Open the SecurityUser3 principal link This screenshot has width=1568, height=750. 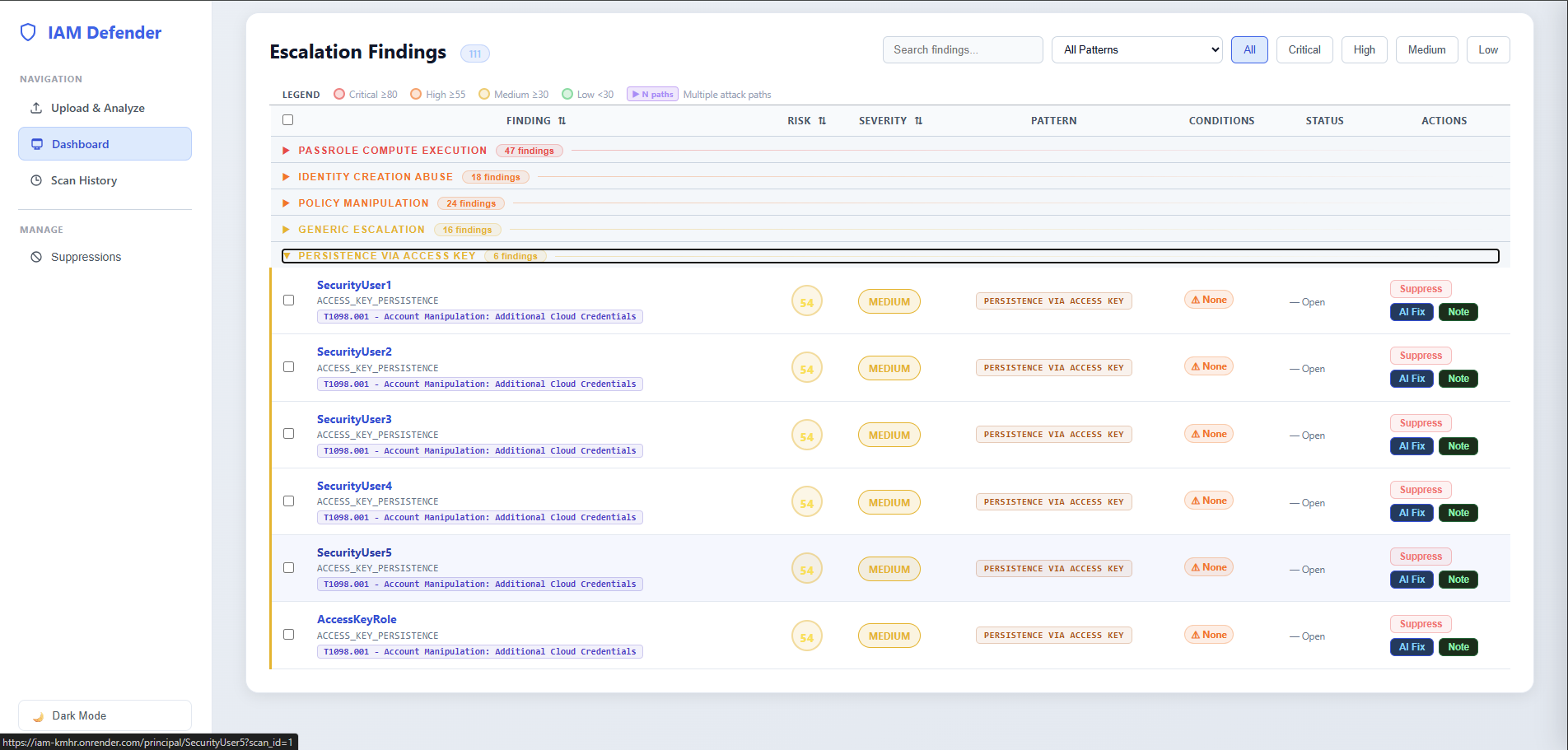[354, 419]
